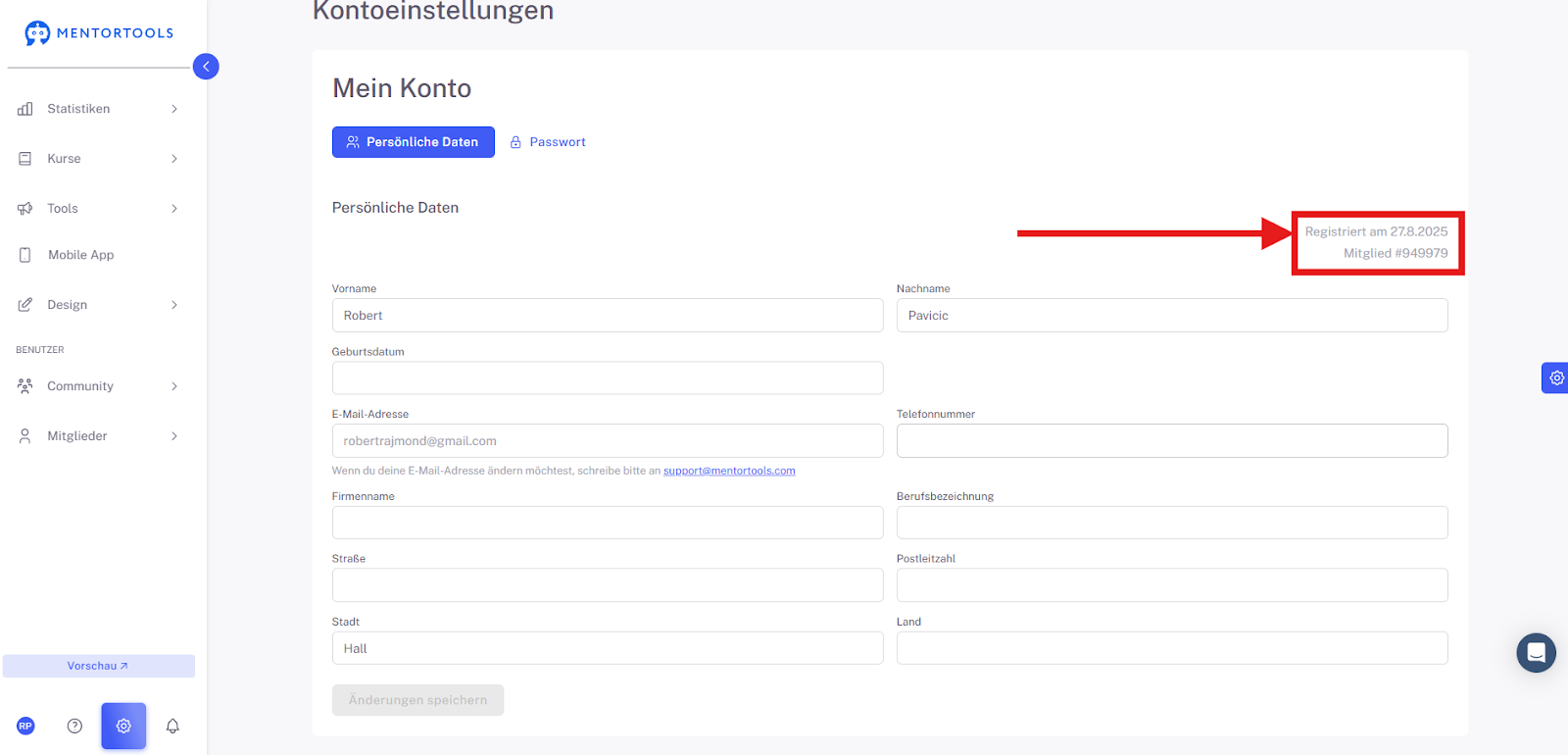The image size is (1568, 755).
Task: Click Änderungen speichern button
Action: (x=417, y=700)
